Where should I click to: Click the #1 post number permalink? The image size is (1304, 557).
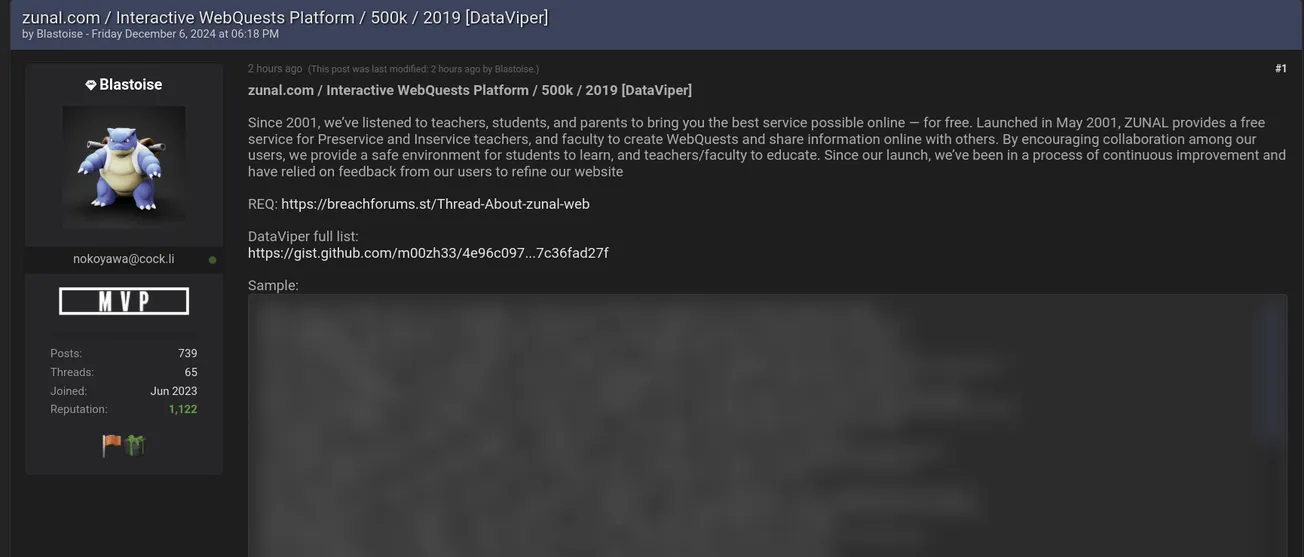tap(1280, 69)
